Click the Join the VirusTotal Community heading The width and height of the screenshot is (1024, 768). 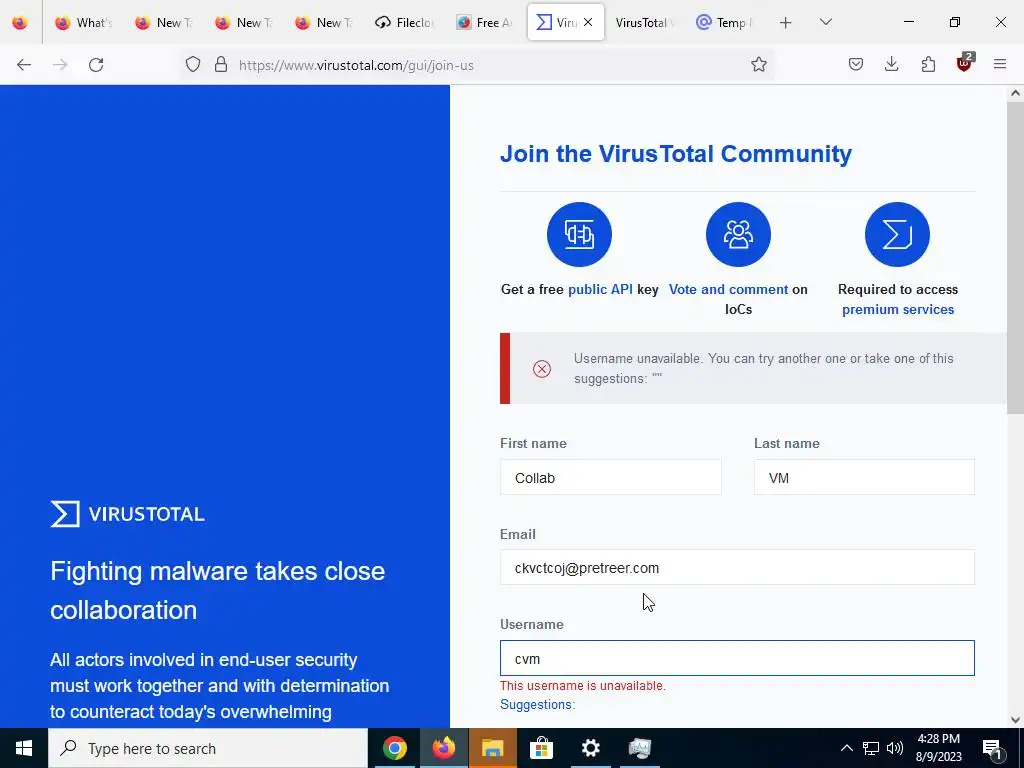click(x=676, y=153)
